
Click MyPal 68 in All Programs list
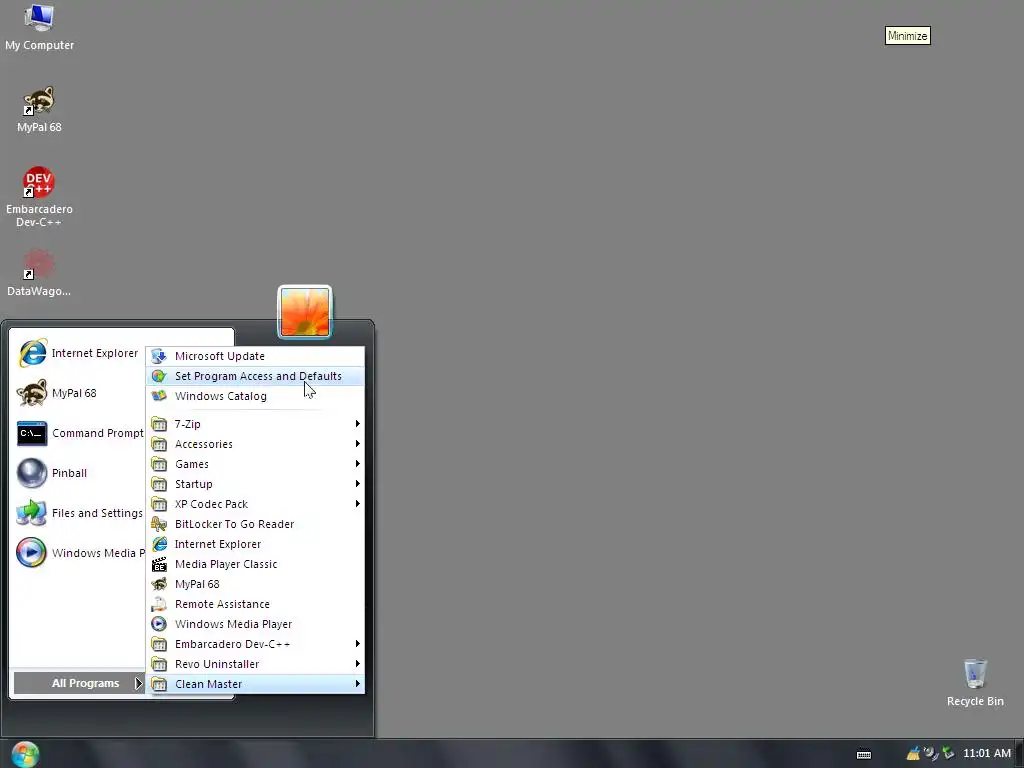[x=255, y=584]
